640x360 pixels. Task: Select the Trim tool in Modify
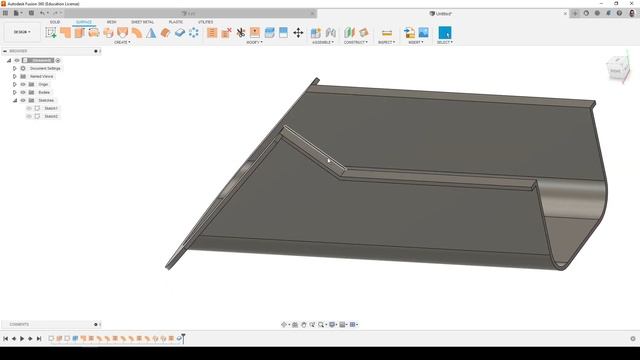click(241, 33)
